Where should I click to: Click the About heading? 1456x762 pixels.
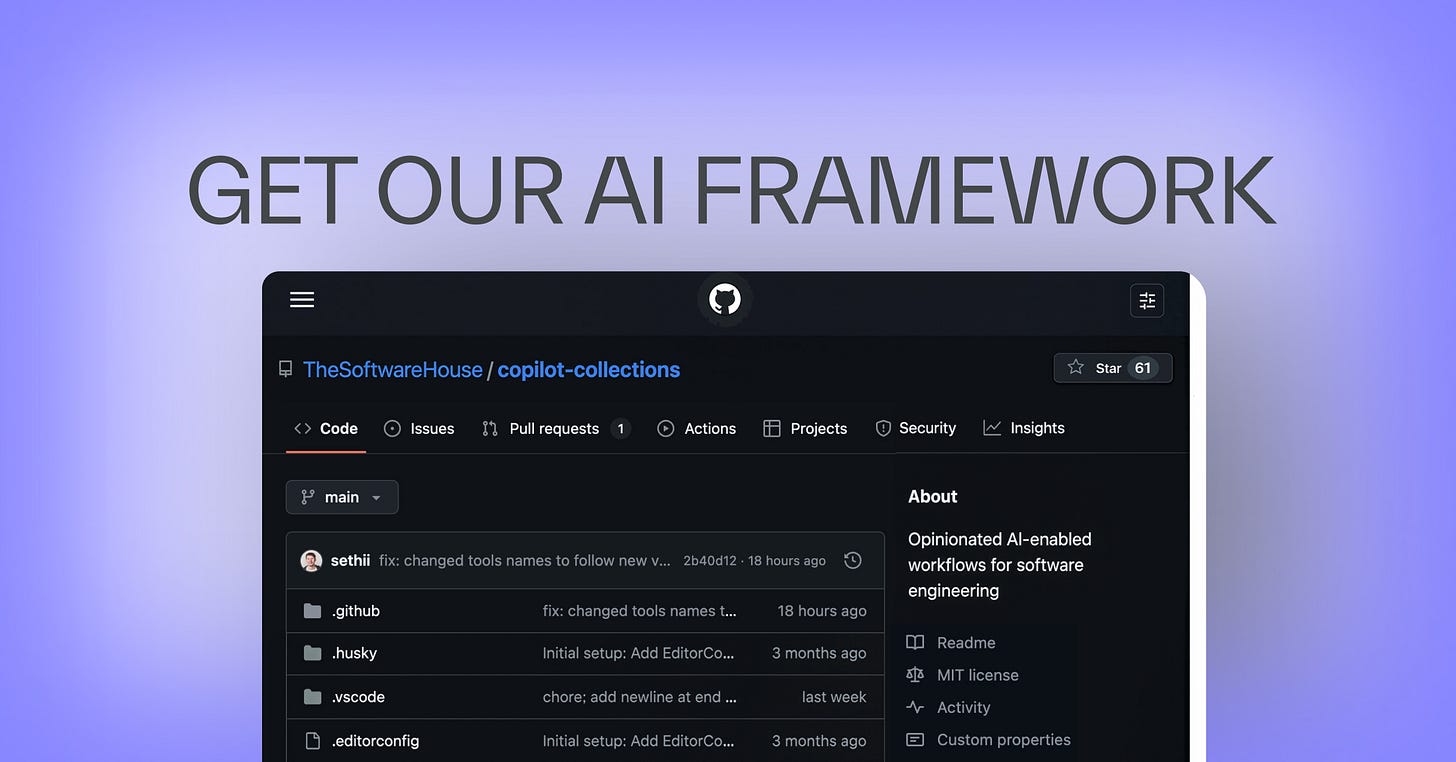pyautogui.click(x=933, y=496)
